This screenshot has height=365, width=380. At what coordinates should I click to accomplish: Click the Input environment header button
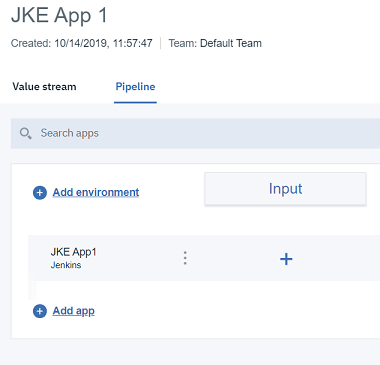(285, 189)
